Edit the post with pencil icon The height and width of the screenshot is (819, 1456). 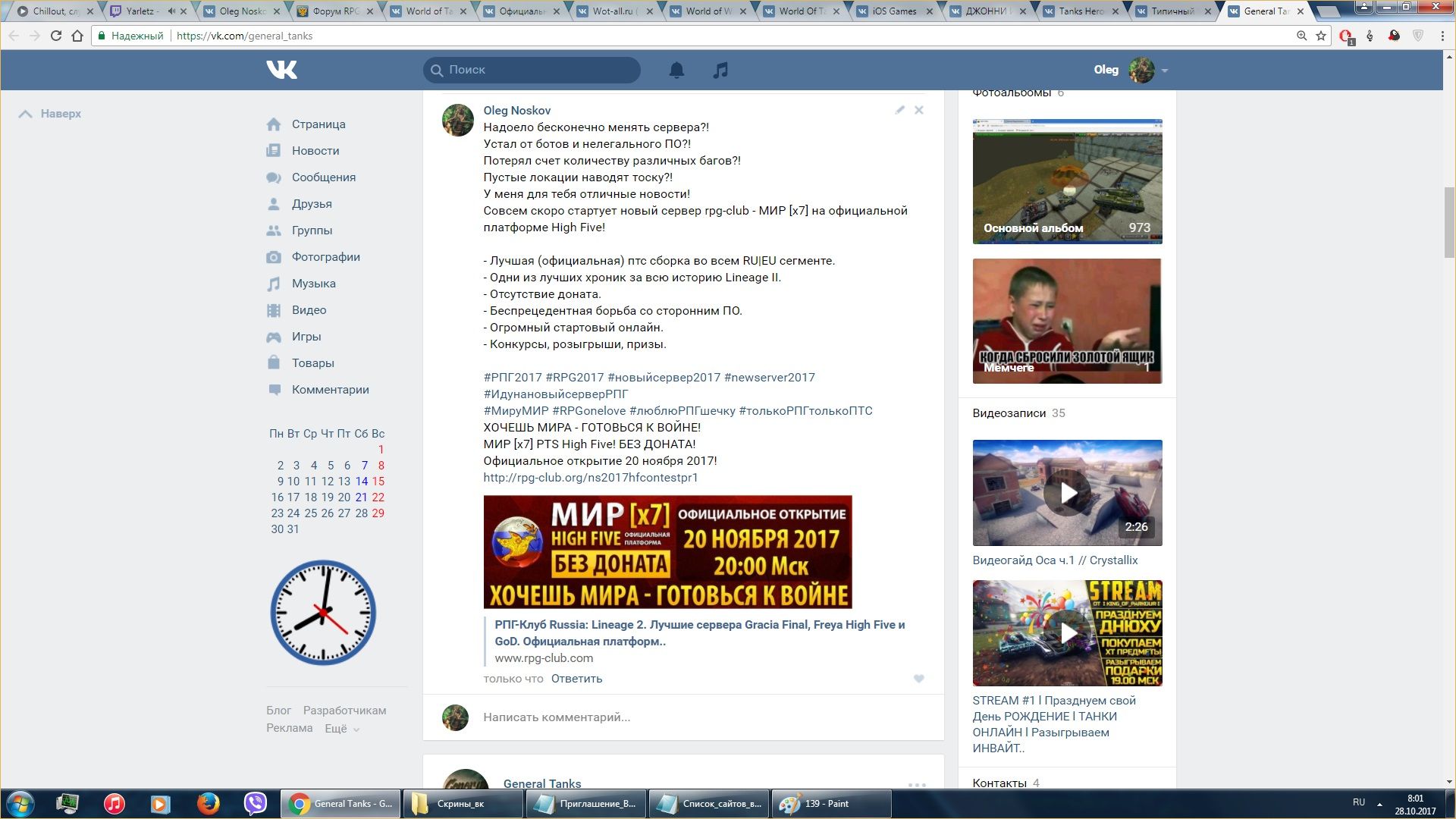pyautogui.click(x=899, y=110)
